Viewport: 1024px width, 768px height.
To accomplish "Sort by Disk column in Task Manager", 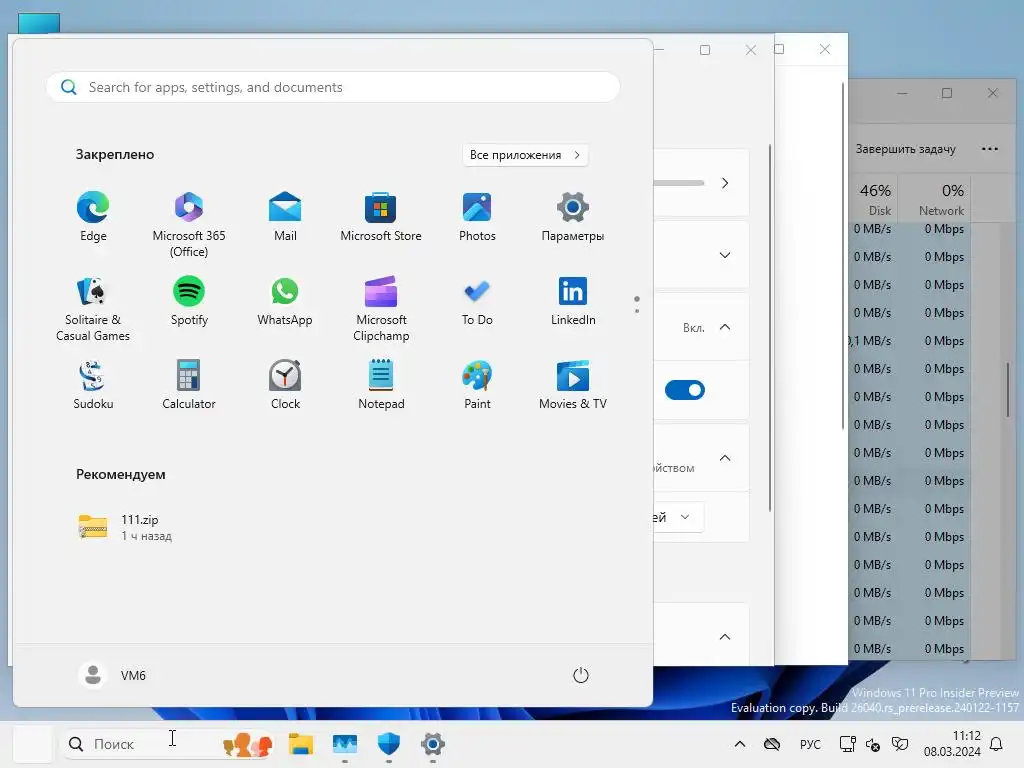I will (x=874, y=199).
